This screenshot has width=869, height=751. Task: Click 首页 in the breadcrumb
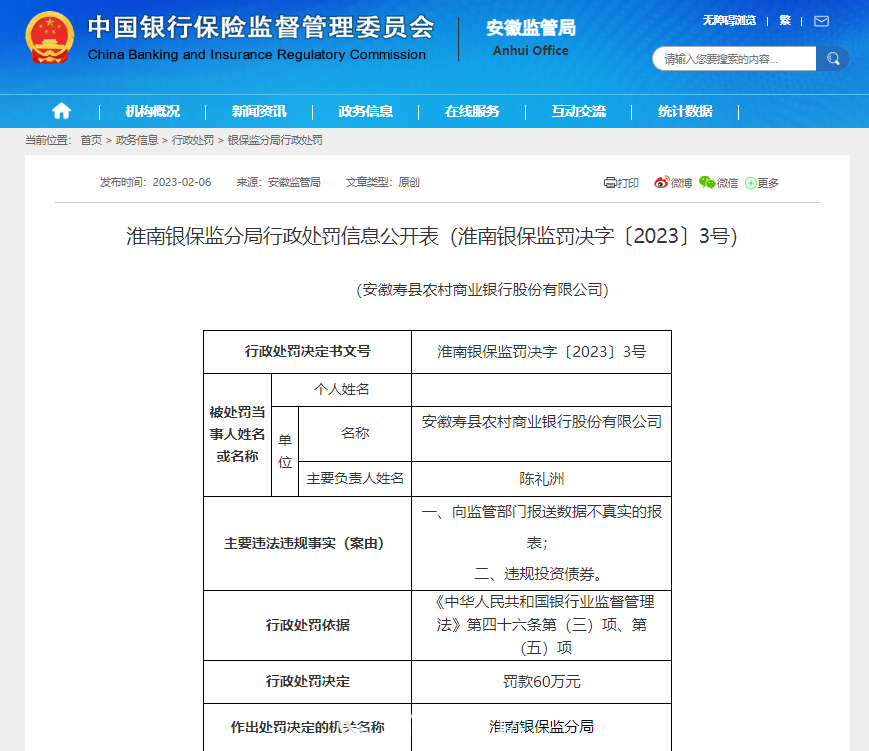91,141
